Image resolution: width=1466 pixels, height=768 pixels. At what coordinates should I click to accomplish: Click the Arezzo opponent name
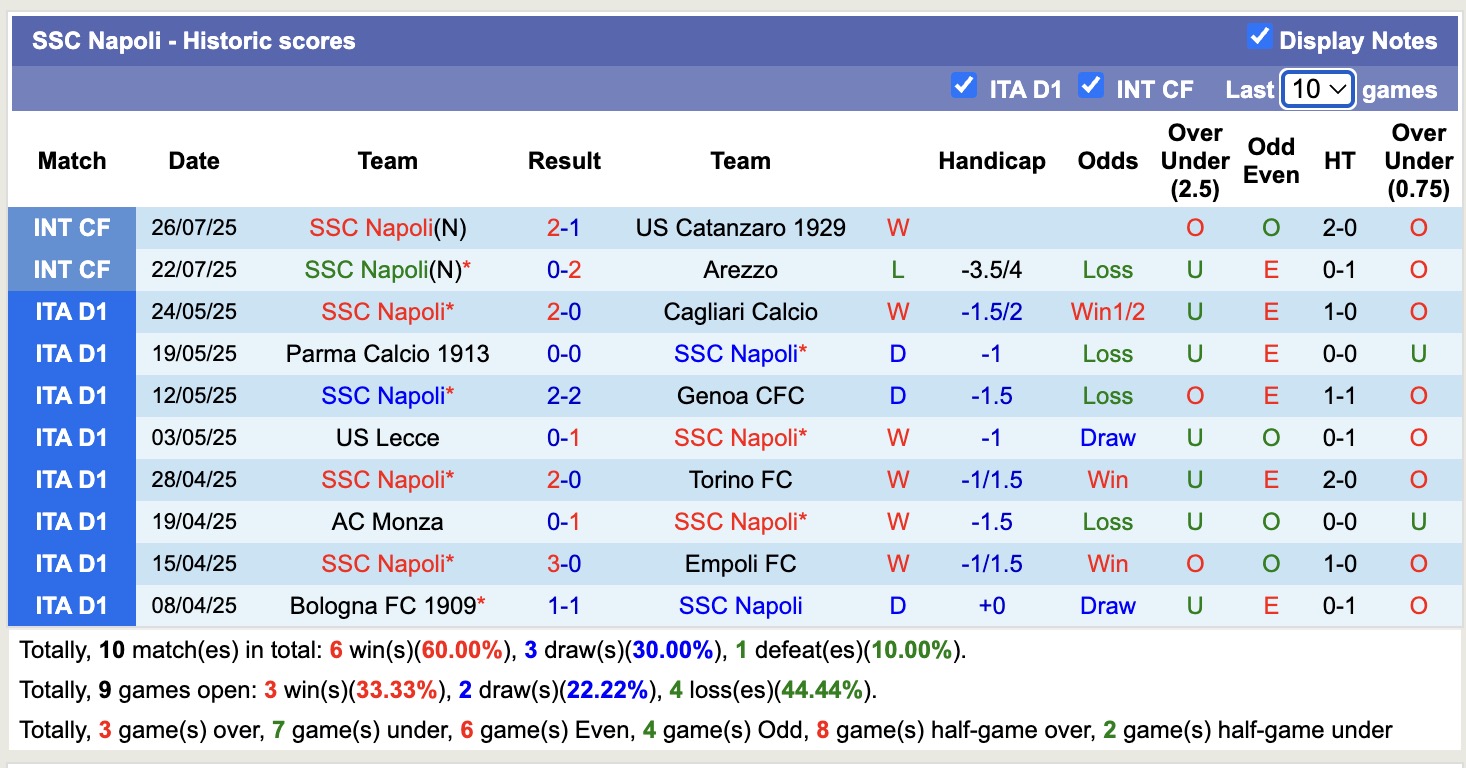tap(740, 269)
